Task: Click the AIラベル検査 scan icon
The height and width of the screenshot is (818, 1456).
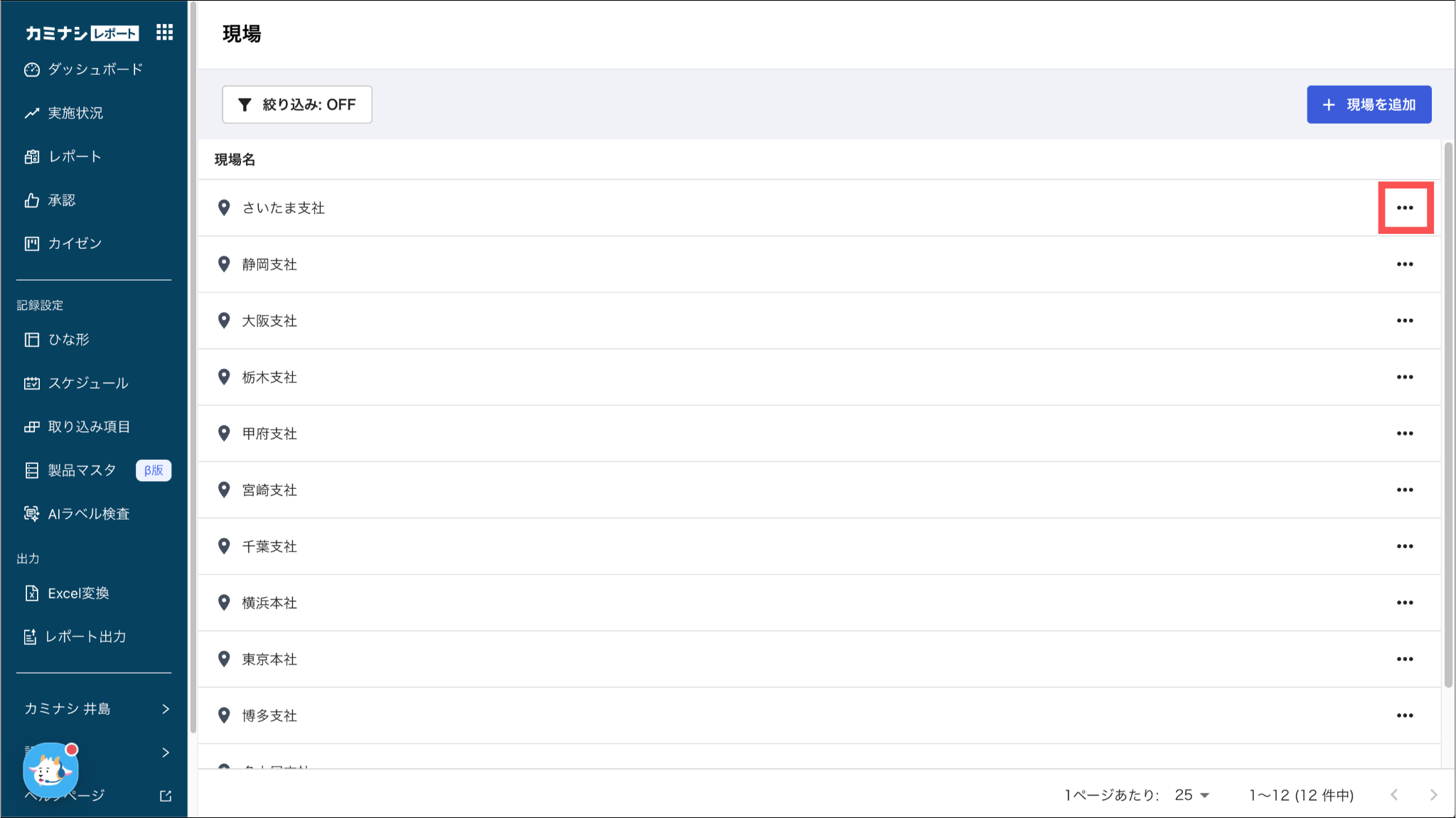Action: tap(31, 514)
